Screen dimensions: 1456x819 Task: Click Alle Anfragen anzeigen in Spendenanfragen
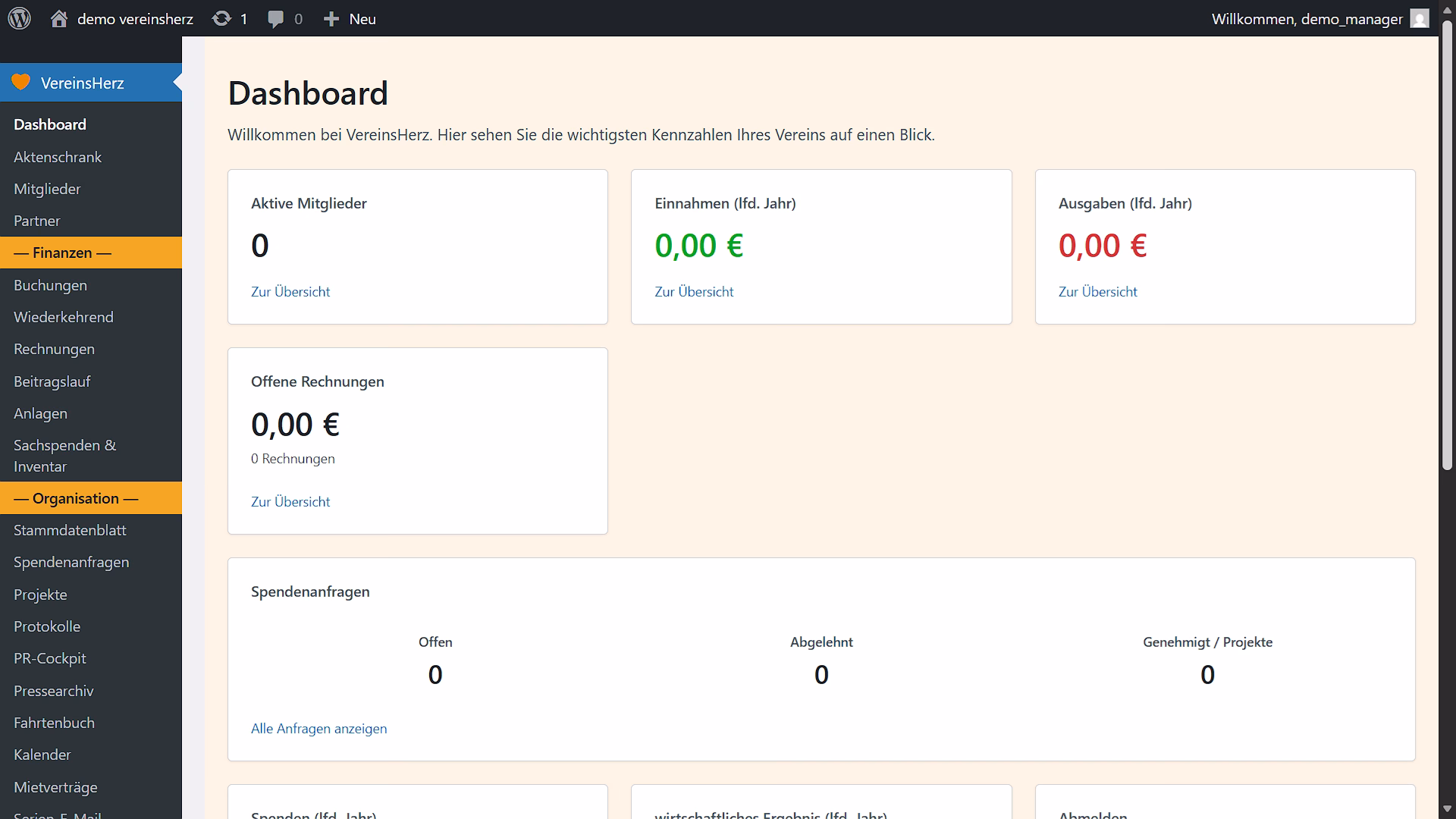tap(318, 728)
